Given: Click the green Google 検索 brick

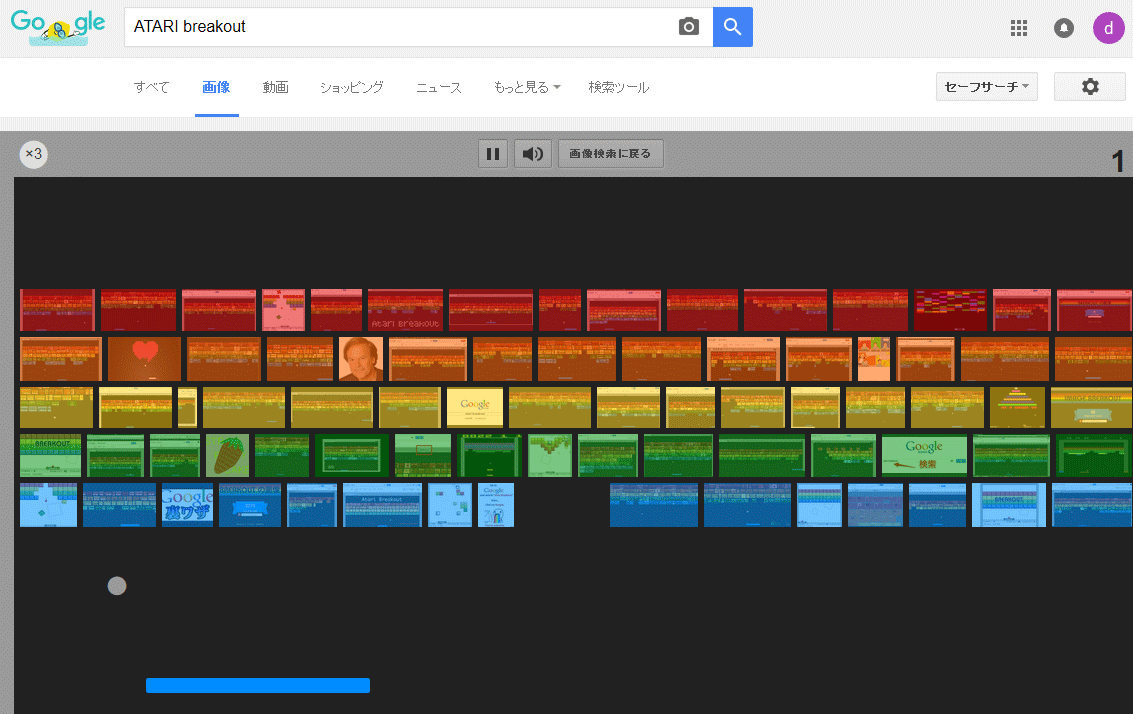Looking at the screenshot, I should pos(924,455).
